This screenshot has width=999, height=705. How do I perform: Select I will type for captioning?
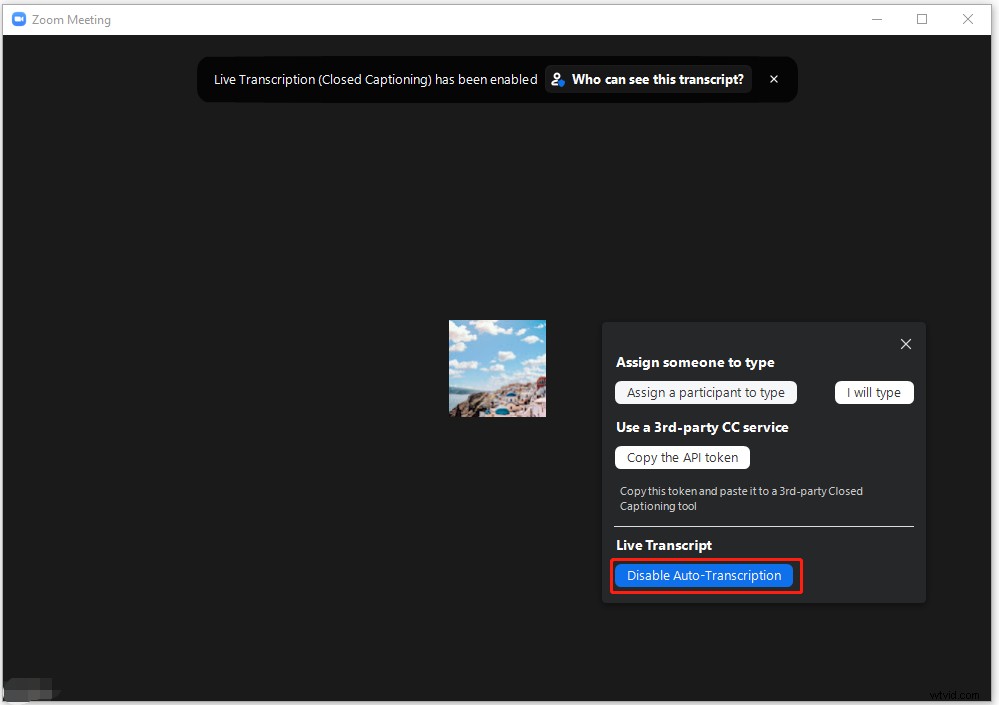[x=874, y=392]
